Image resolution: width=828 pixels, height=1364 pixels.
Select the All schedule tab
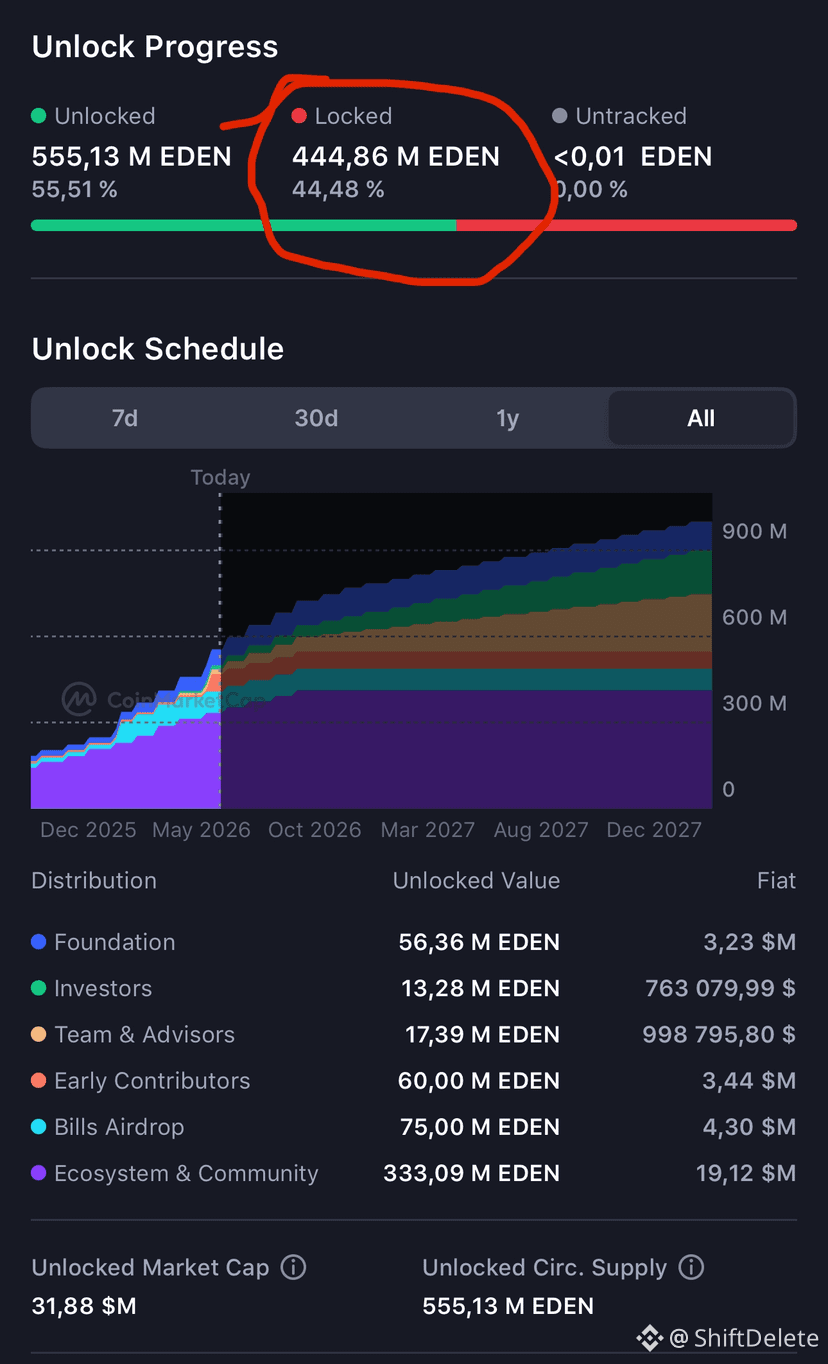[x=701, y=418]
